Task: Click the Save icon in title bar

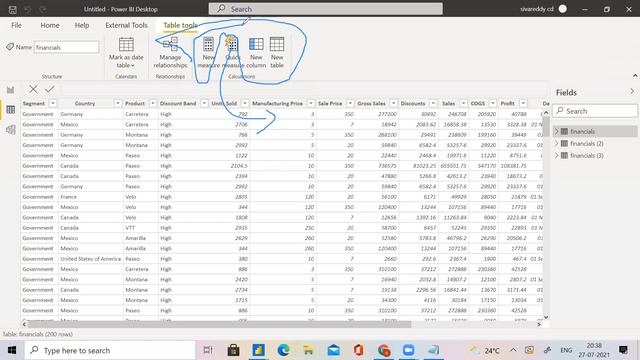Action: tap(13, 9)
